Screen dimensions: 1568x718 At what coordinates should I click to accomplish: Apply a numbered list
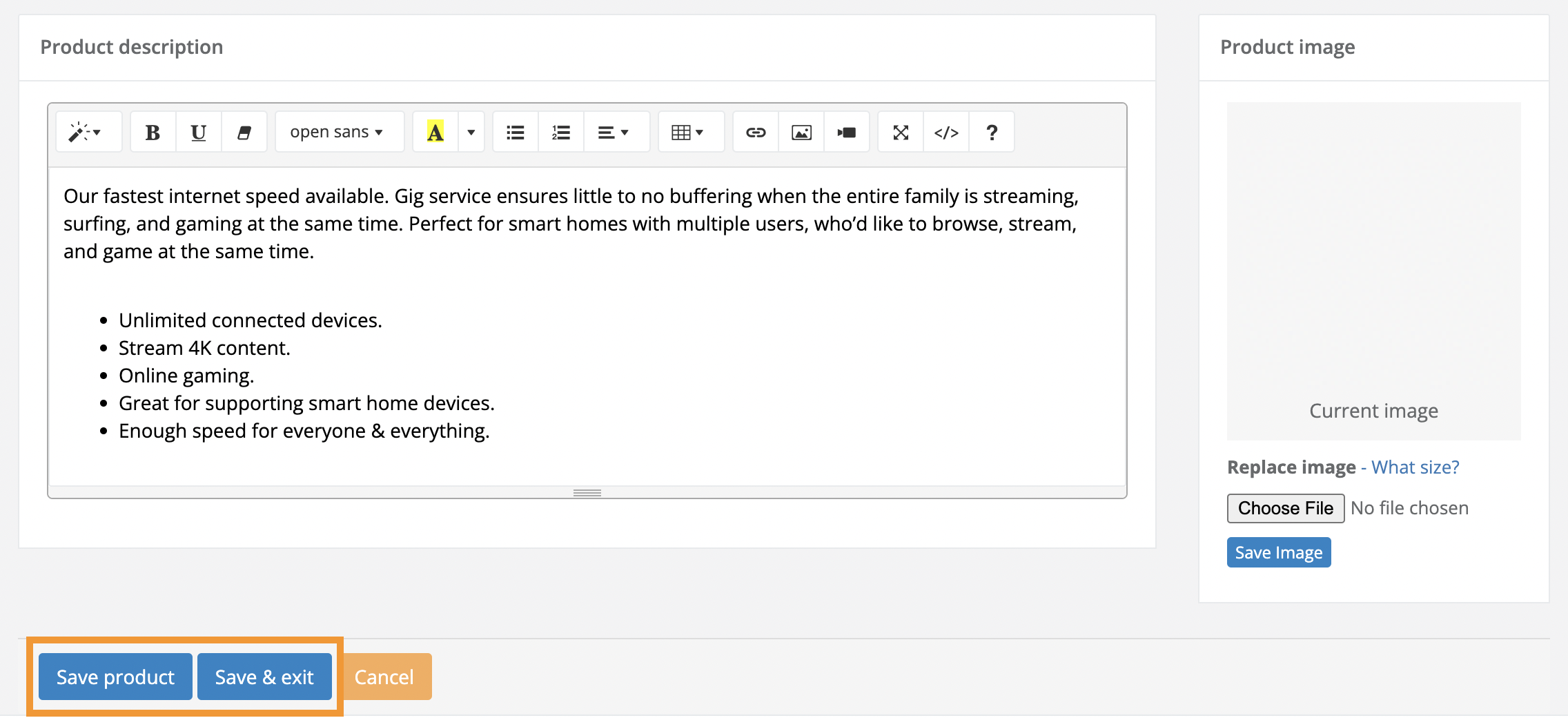560,131
